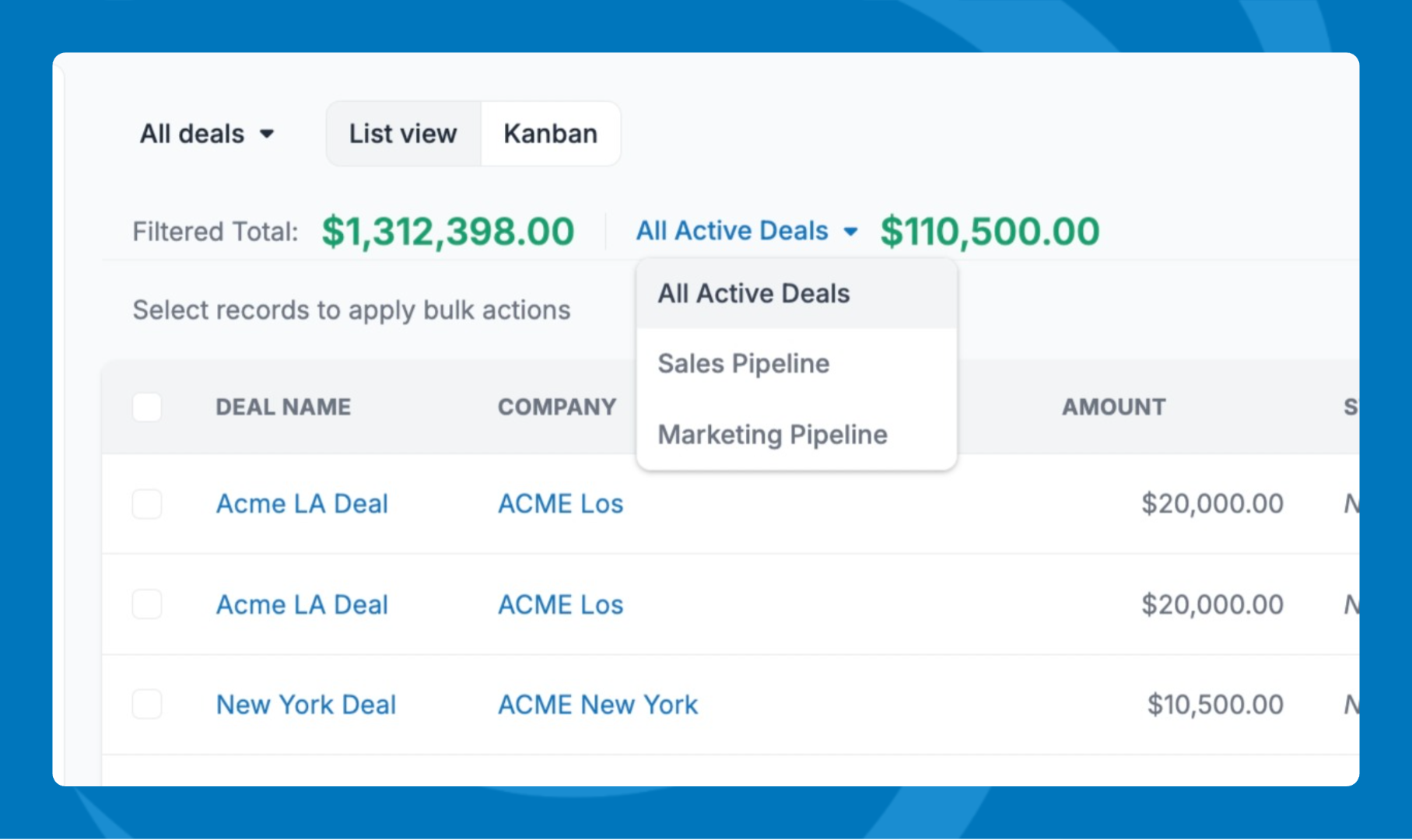1412x840 pixels.
Task: Switch to List view
Action: [x=403, y=134]
